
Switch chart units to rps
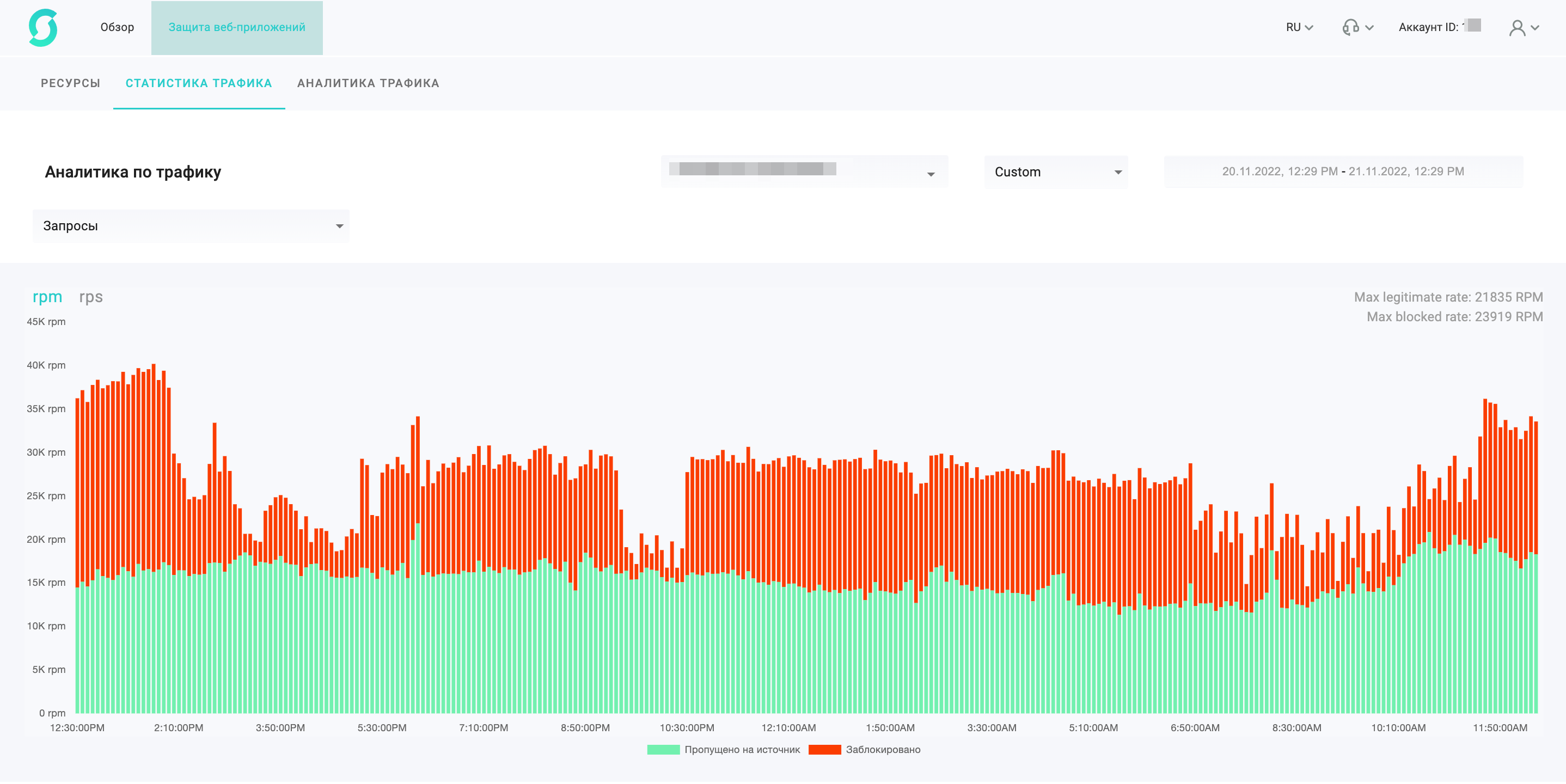tap(90, 297)
